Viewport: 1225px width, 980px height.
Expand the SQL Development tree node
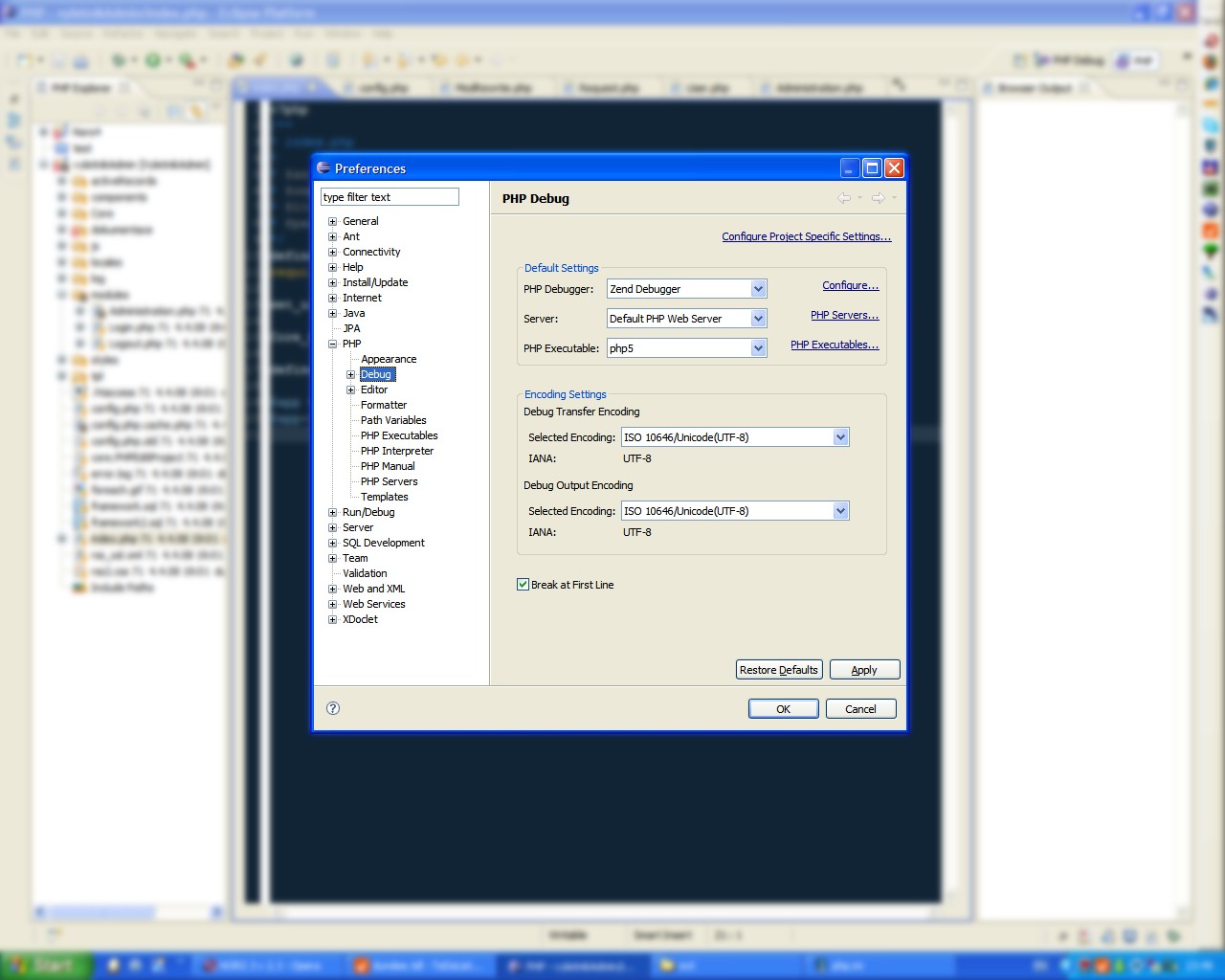332,543
